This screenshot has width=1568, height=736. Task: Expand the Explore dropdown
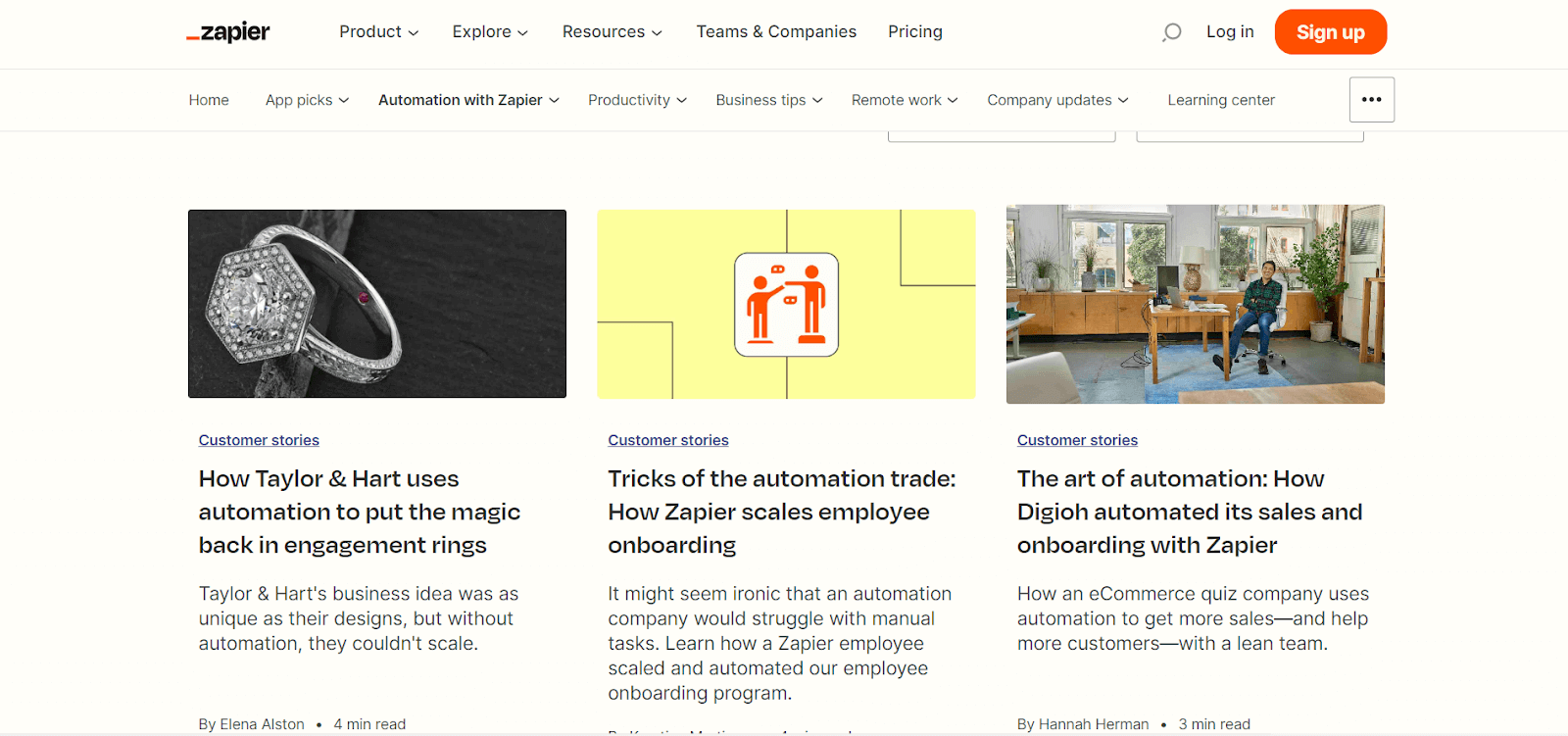tap(490, 32)
